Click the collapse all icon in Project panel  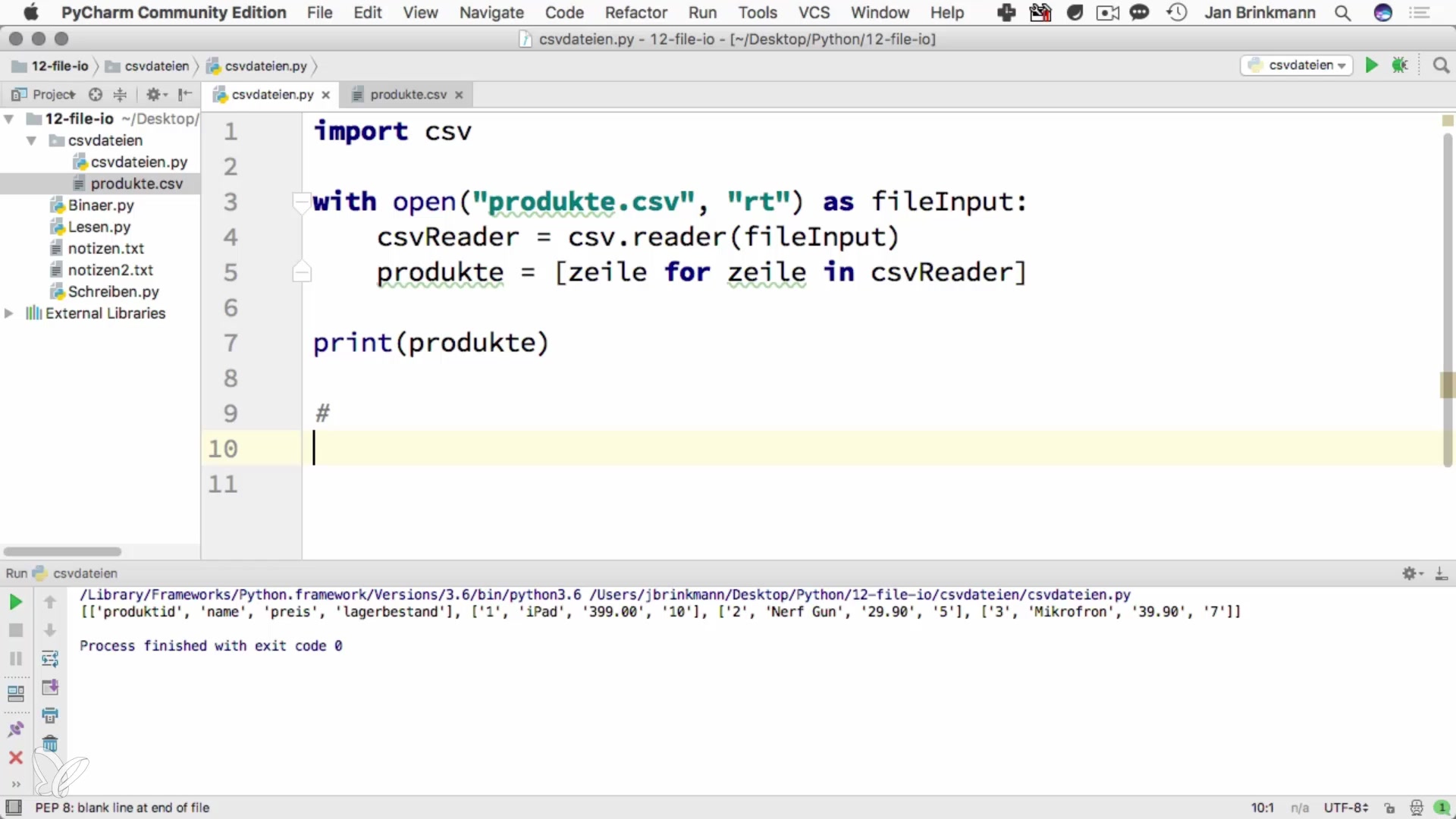pyautogui.click(x=120, y=95)
